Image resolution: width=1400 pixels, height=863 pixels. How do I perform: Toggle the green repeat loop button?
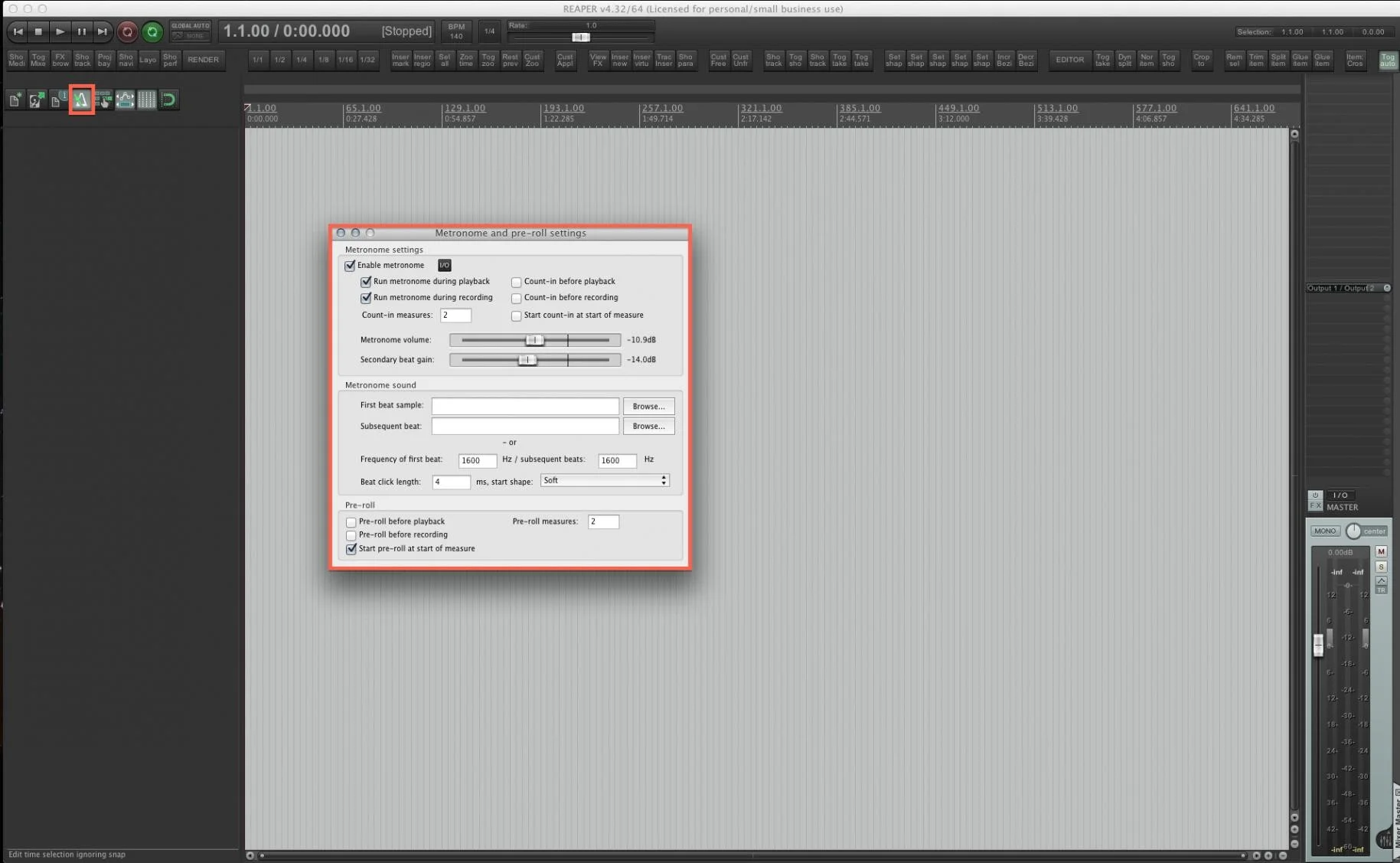pyautogui.click(x=152, y=31)
